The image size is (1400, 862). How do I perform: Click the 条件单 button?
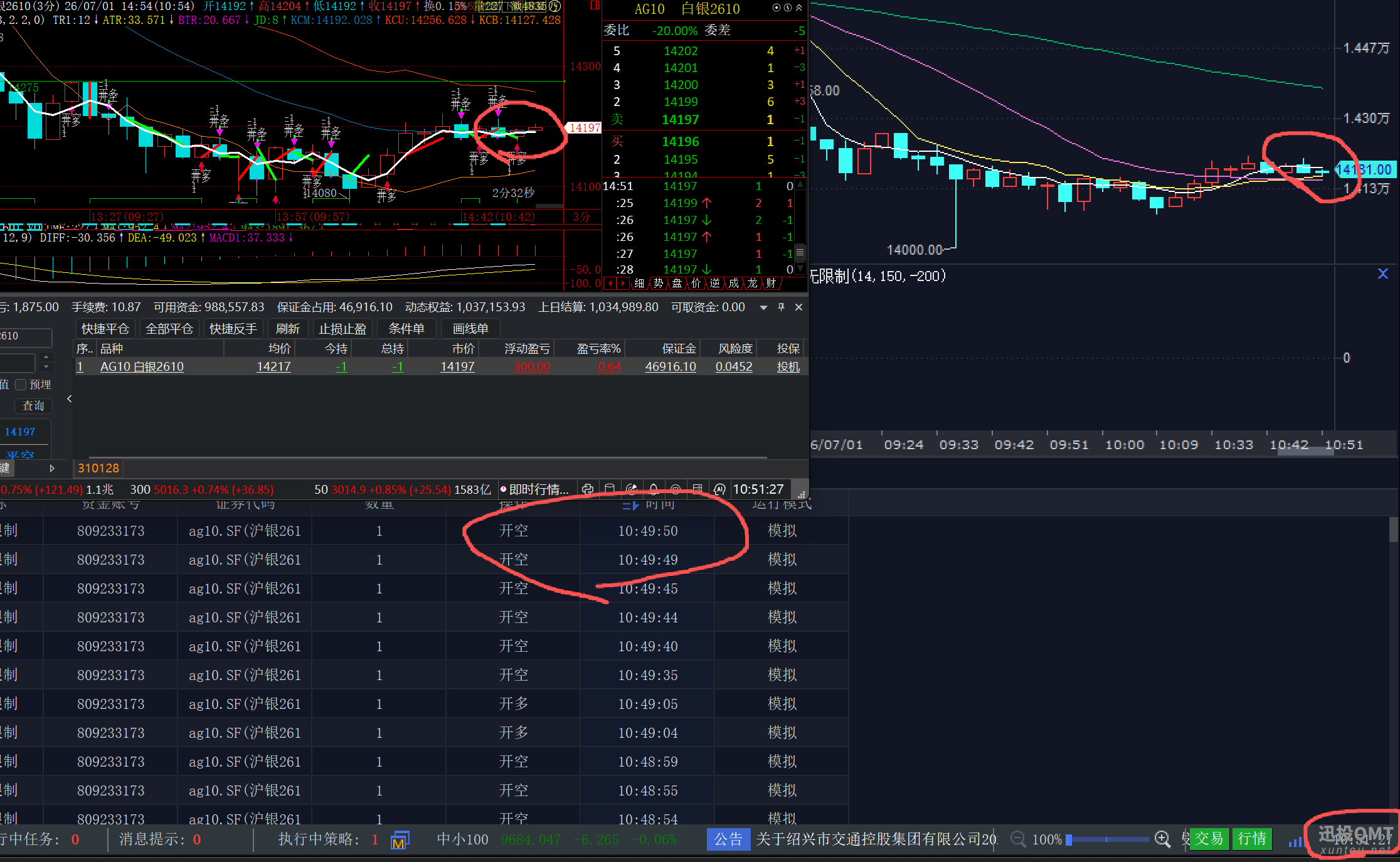click(x=406, y=329)
